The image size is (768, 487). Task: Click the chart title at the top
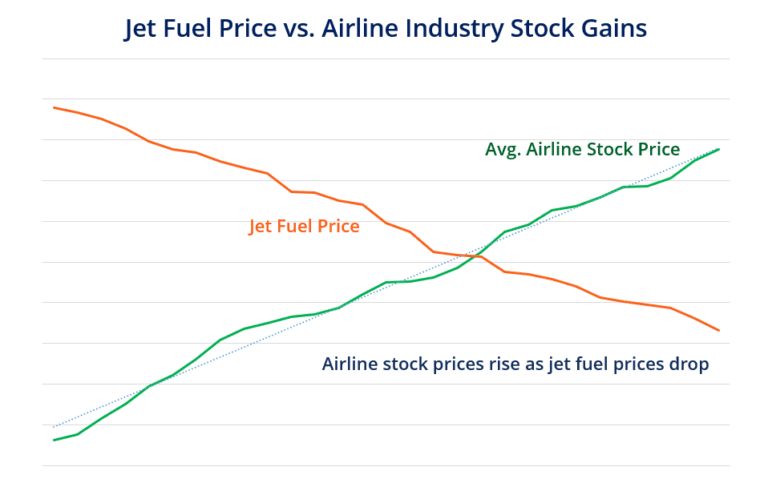tap(385, 28)
